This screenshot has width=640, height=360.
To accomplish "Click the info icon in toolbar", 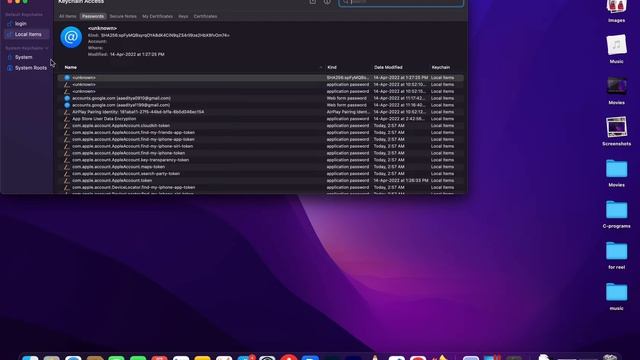I will tap(327, 2).
